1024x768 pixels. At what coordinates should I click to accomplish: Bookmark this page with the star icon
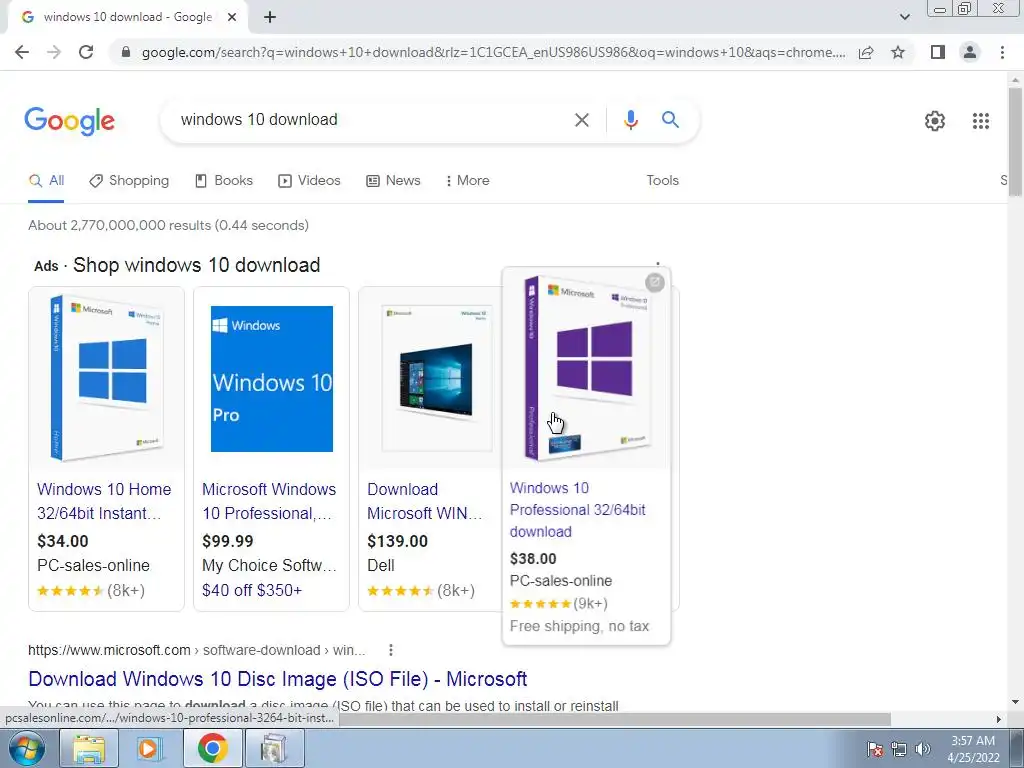(x=898, y=52)
